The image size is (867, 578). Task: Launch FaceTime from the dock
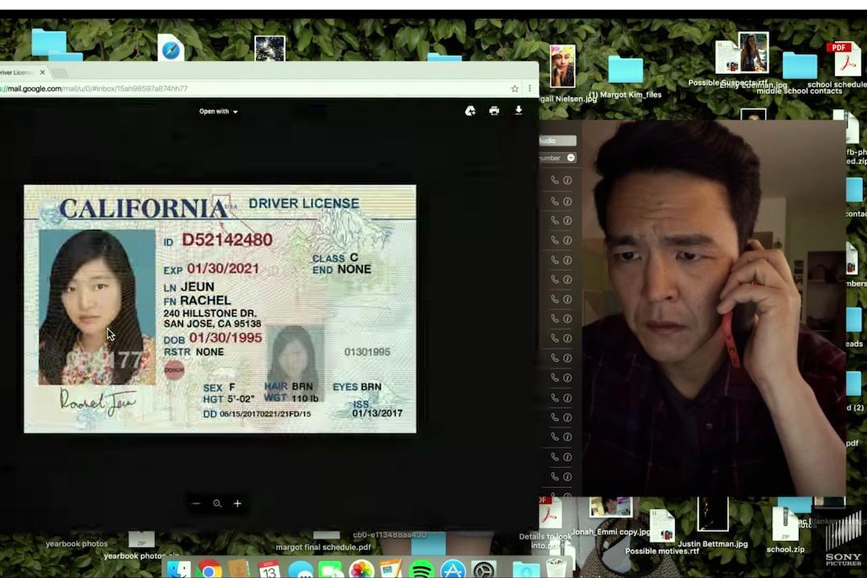(x=331, y=570)
